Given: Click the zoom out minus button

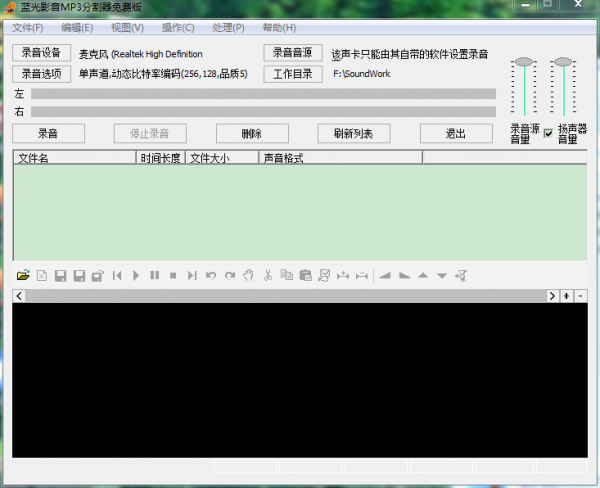Looking at the screenshot, I should [x=580, y=296].
